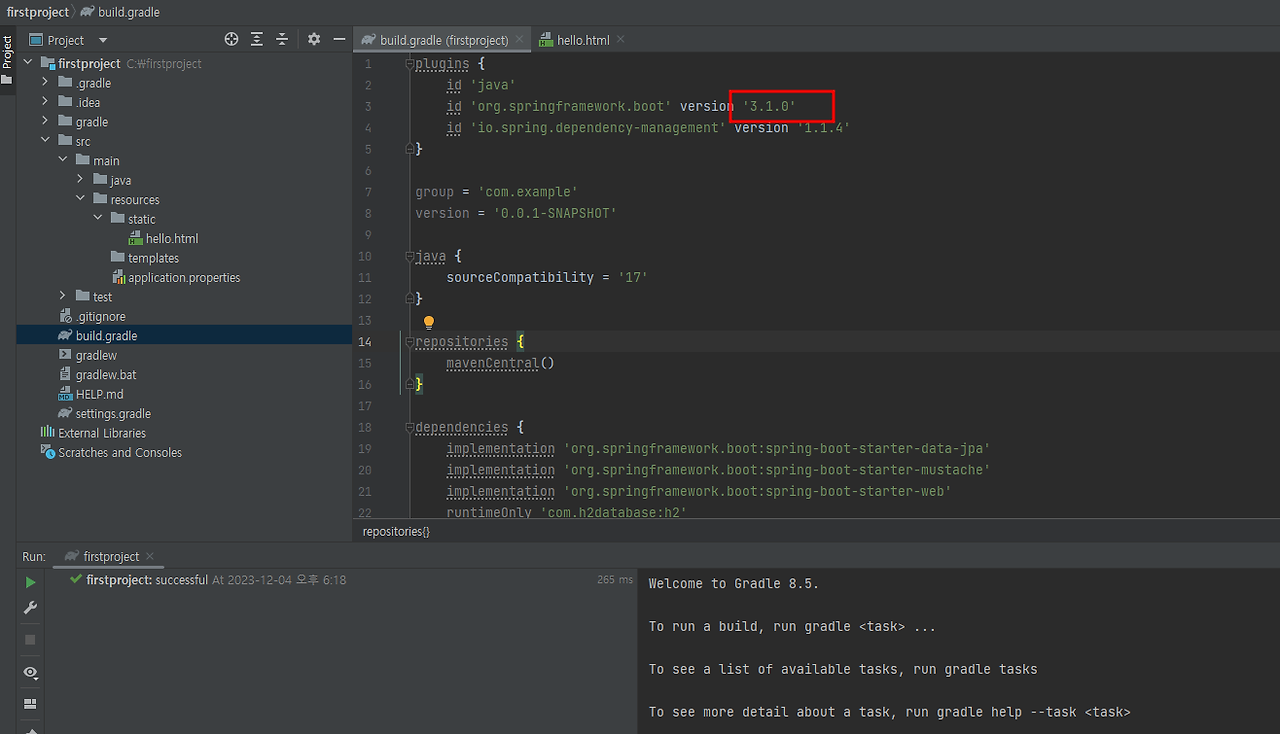1280x734 pixels.
Task: Select Scratches and Consoles in the tree
Action: pos(120,453)
